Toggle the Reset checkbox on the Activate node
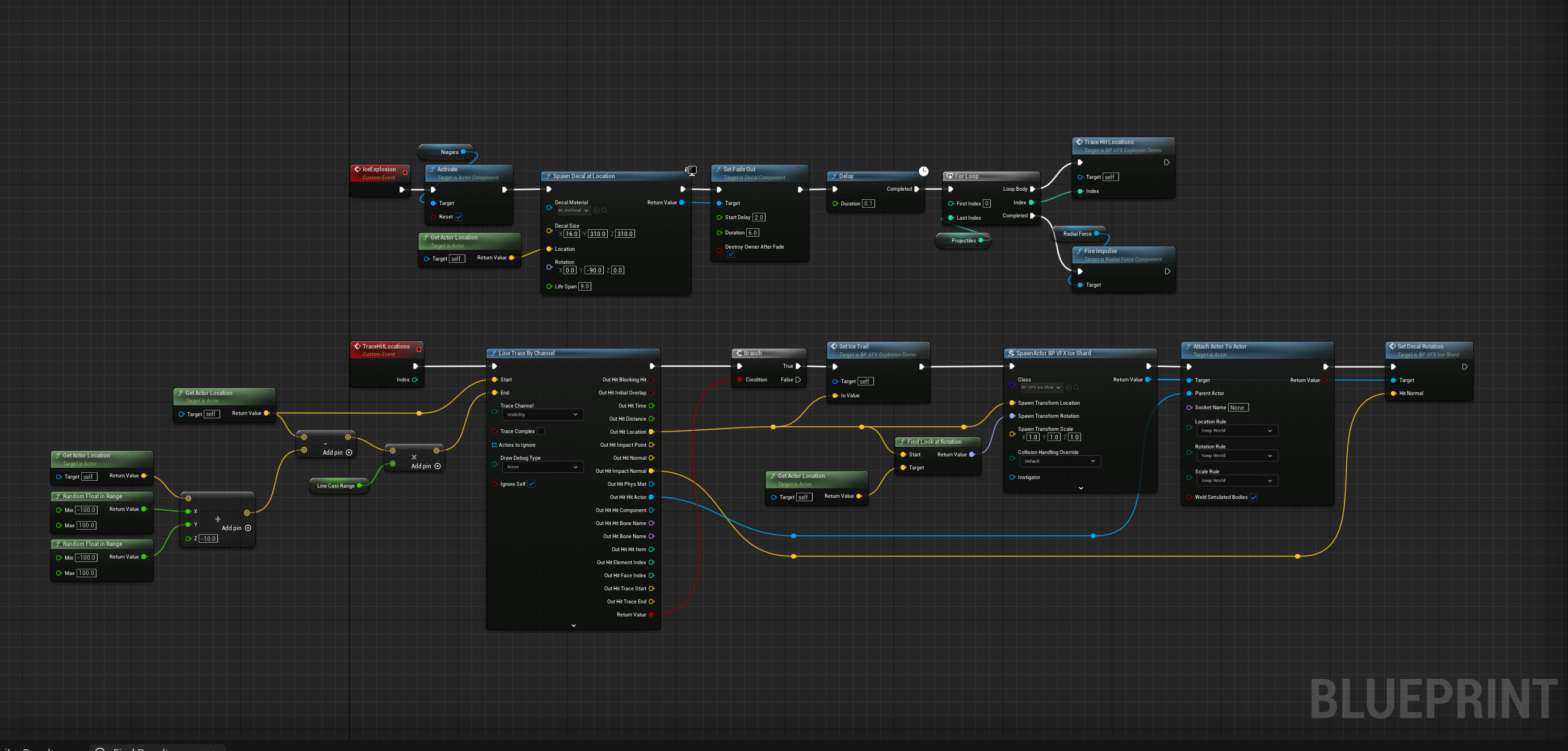This screenshot has width=1568, height=751. (x=459, y=217)
